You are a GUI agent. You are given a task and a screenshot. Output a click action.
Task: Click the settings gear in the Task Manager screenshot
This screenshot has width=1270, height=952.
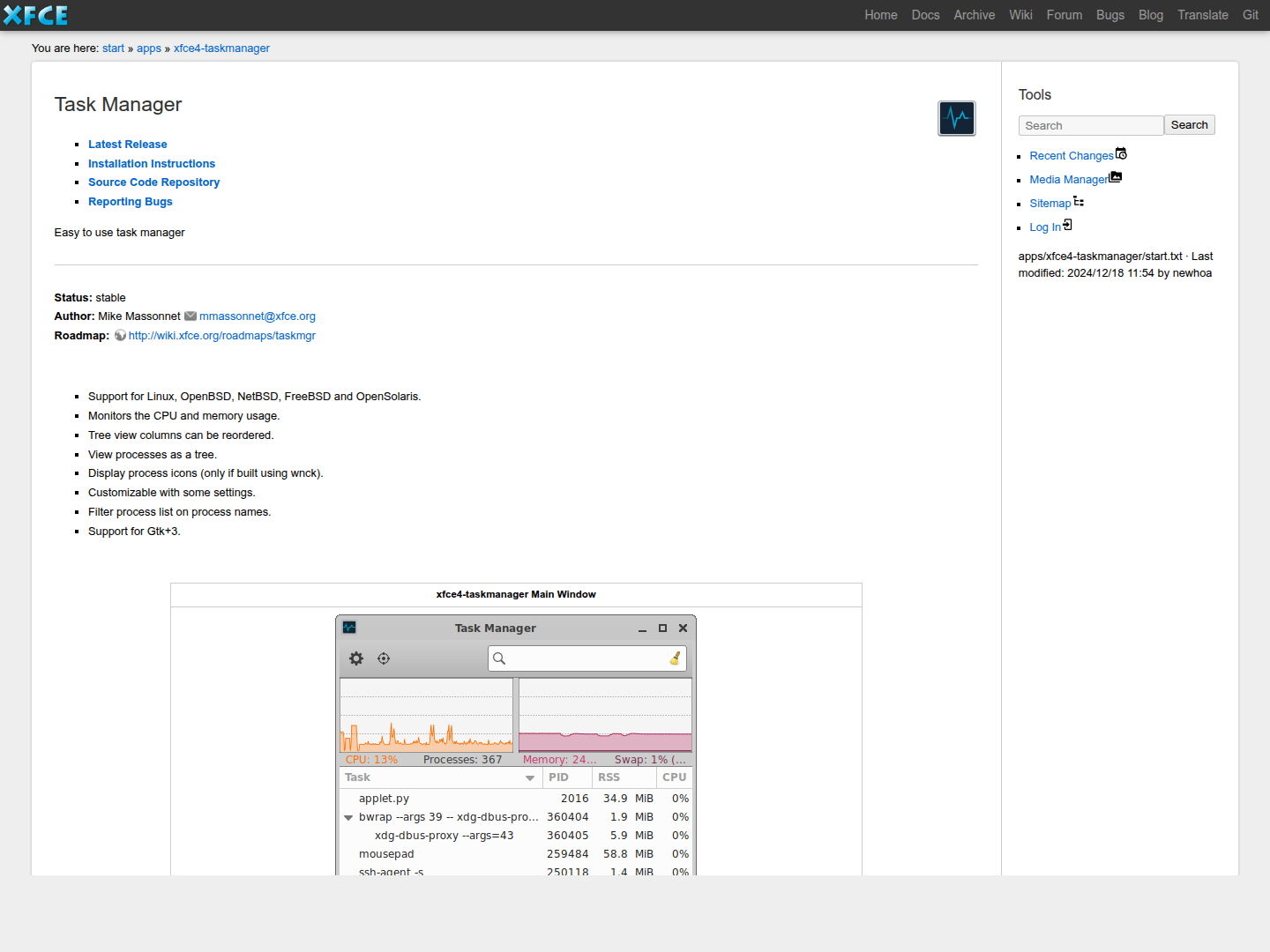click(x=356, y=658)
